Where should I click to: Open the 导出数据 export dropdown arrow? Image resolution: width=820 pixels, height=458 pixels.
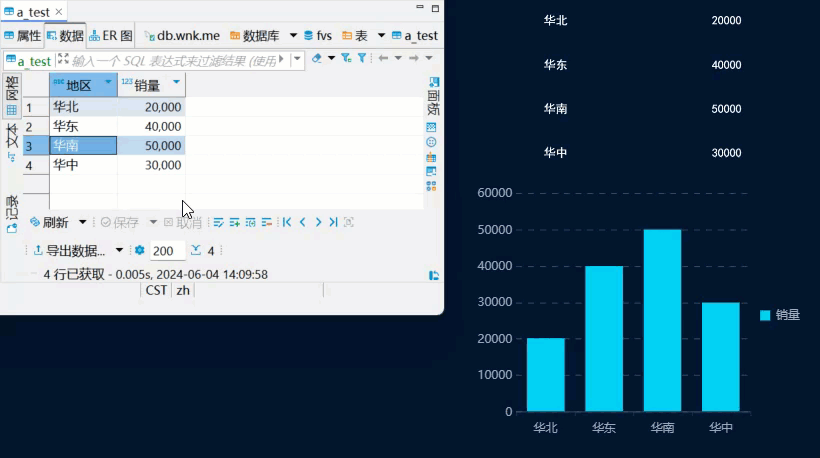tap(119, 250)
